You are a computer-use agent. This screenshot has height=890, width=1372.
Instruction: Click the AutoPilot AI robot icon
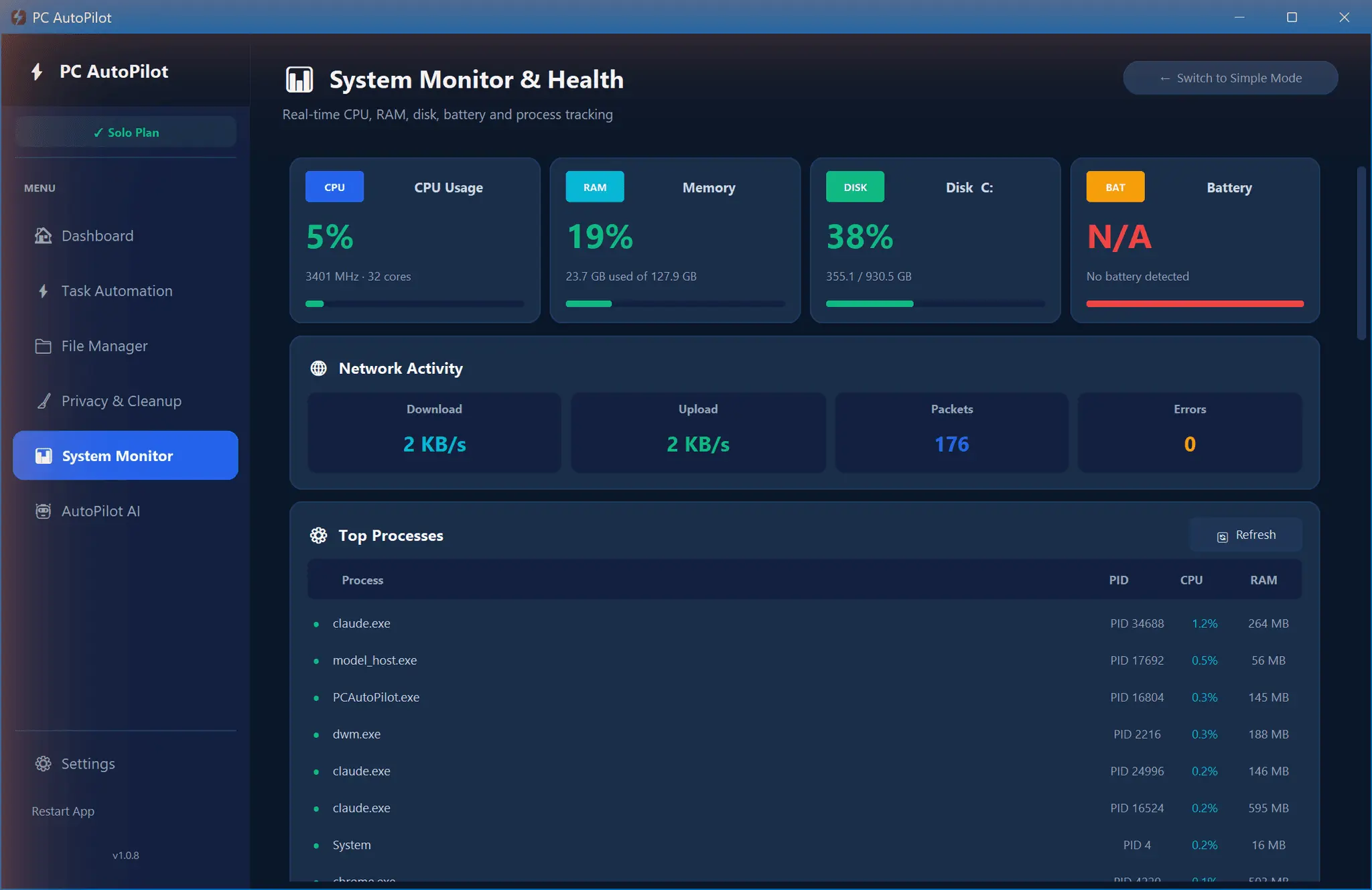point(43,511)
